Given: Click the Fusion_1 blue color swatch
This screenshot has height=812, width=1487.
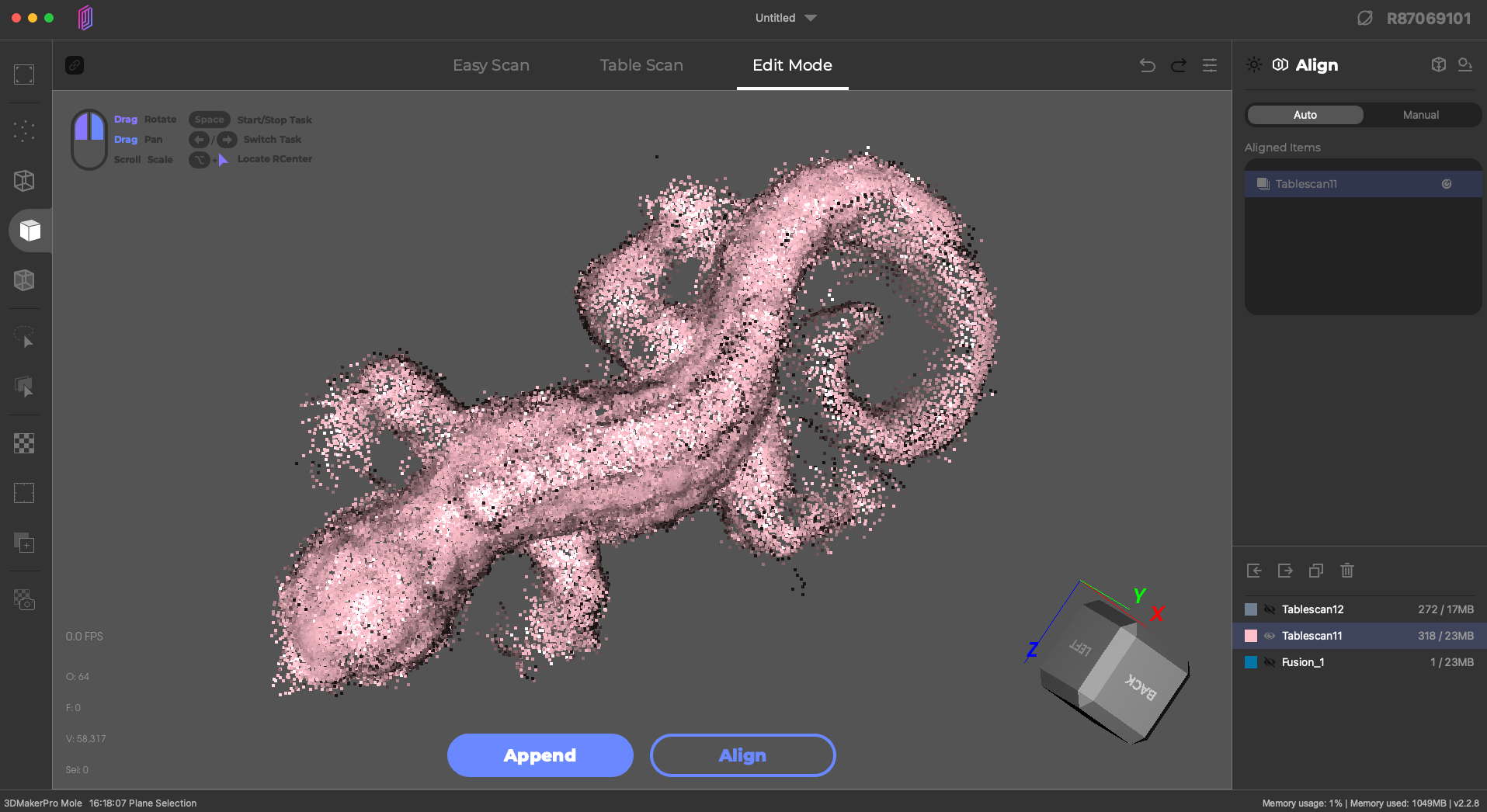Looking at the screenshot, I should [x=1251, y=662].
